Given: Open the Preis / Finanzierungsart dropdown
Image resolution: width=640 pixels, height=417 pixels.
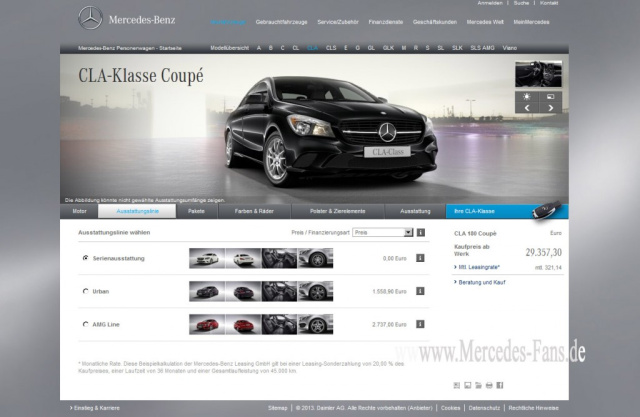Looking at the screenshot, I should point(381,232).
